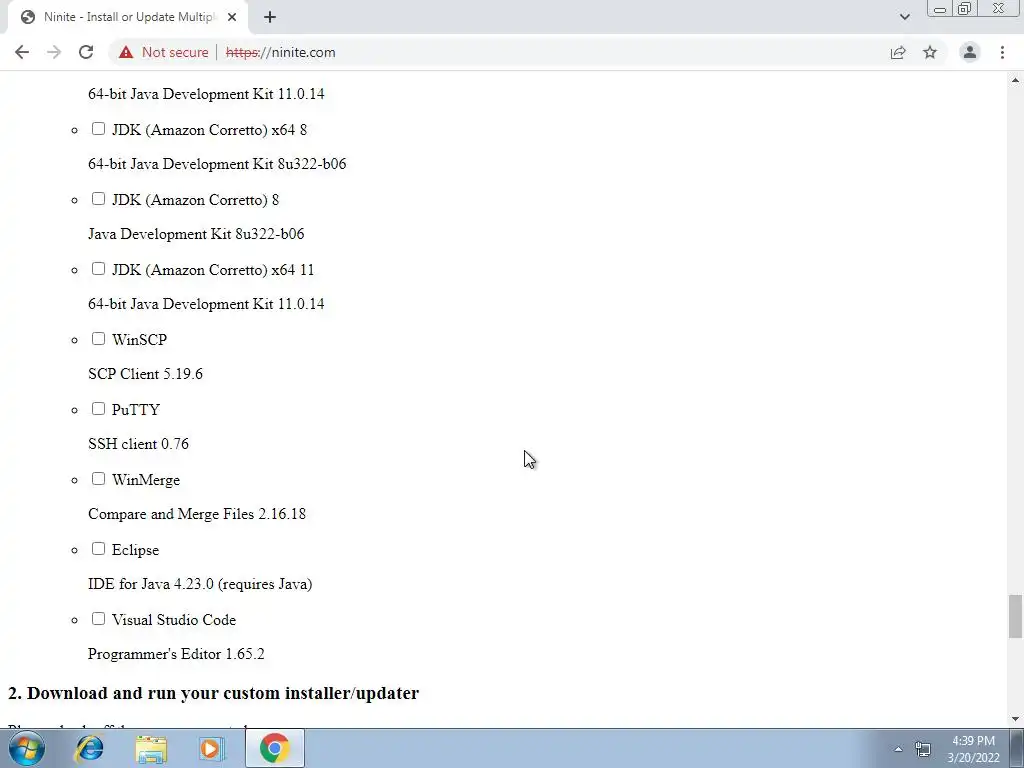Viewport: 1024px width, 768px height.
Task: Open the tab search dropdown arrow
Action: click(904, 17)
